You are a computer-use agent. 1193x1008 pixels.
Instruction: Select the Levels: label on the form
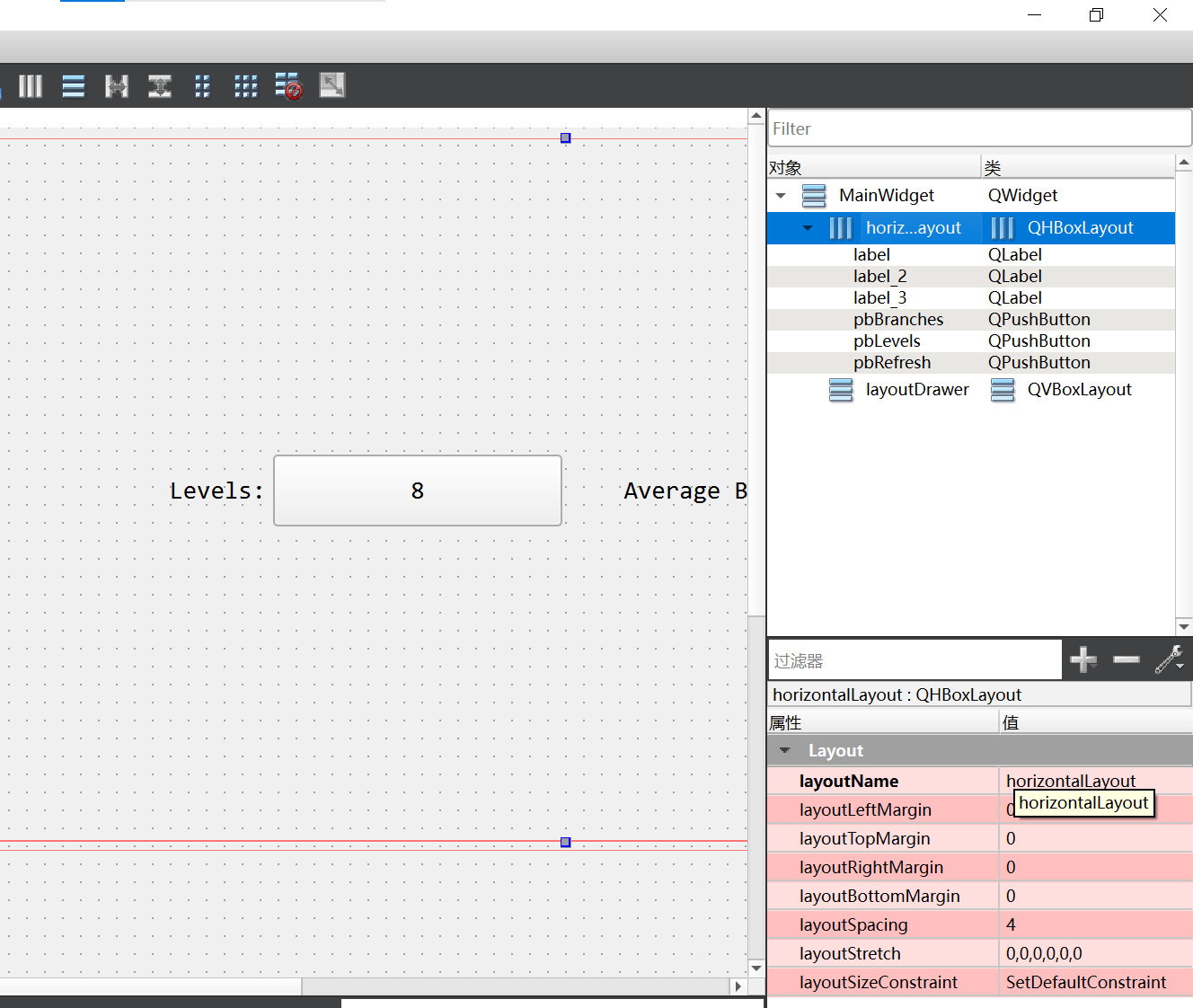(217, 491)
